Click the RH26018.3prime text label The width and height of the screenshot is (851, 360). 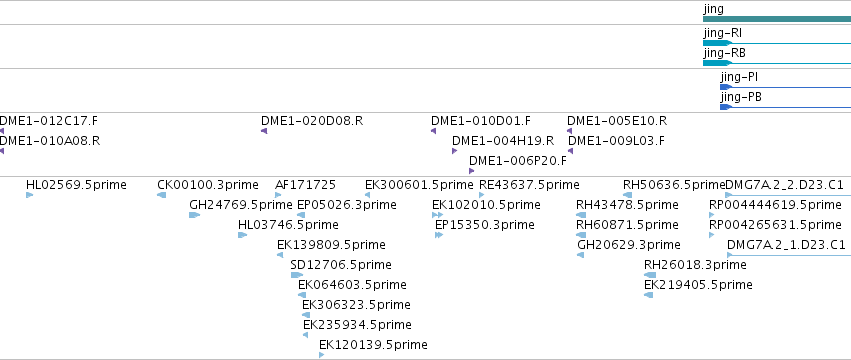pos(695,265)
